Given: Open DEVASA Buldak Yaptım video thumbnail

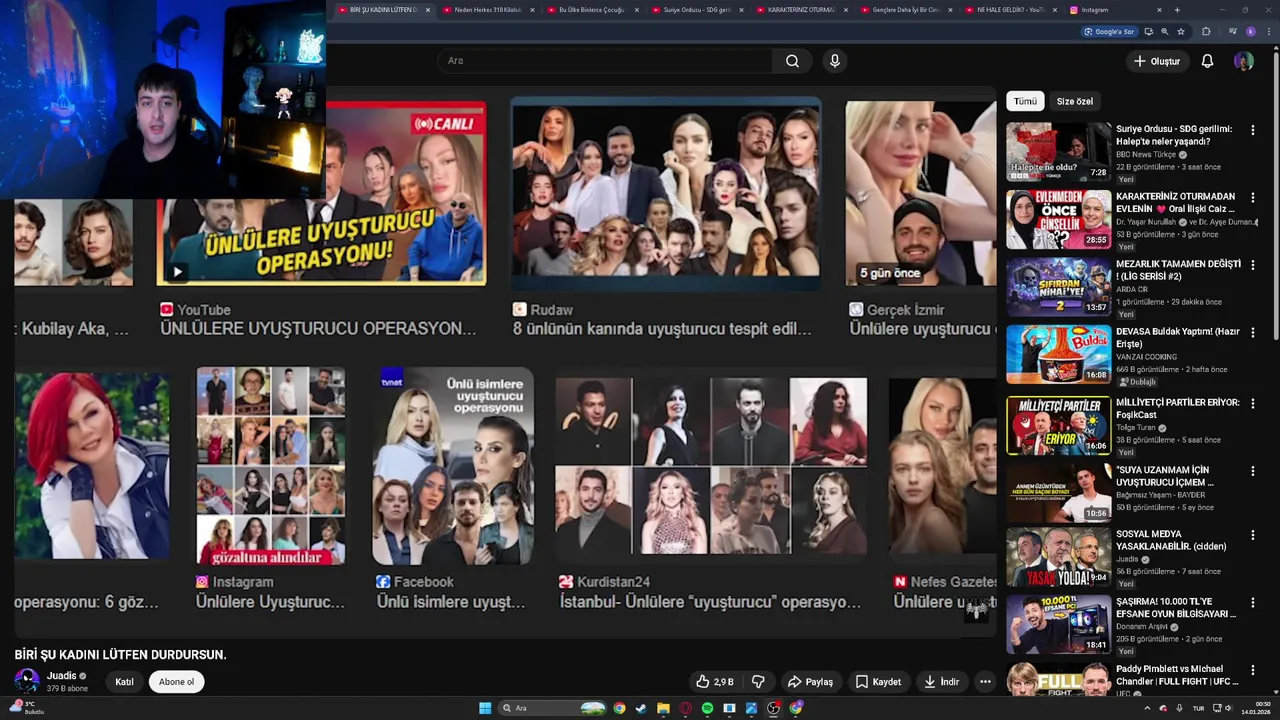Looking at the screenshot, I should pyautogui.click(x=1058, y=354).
